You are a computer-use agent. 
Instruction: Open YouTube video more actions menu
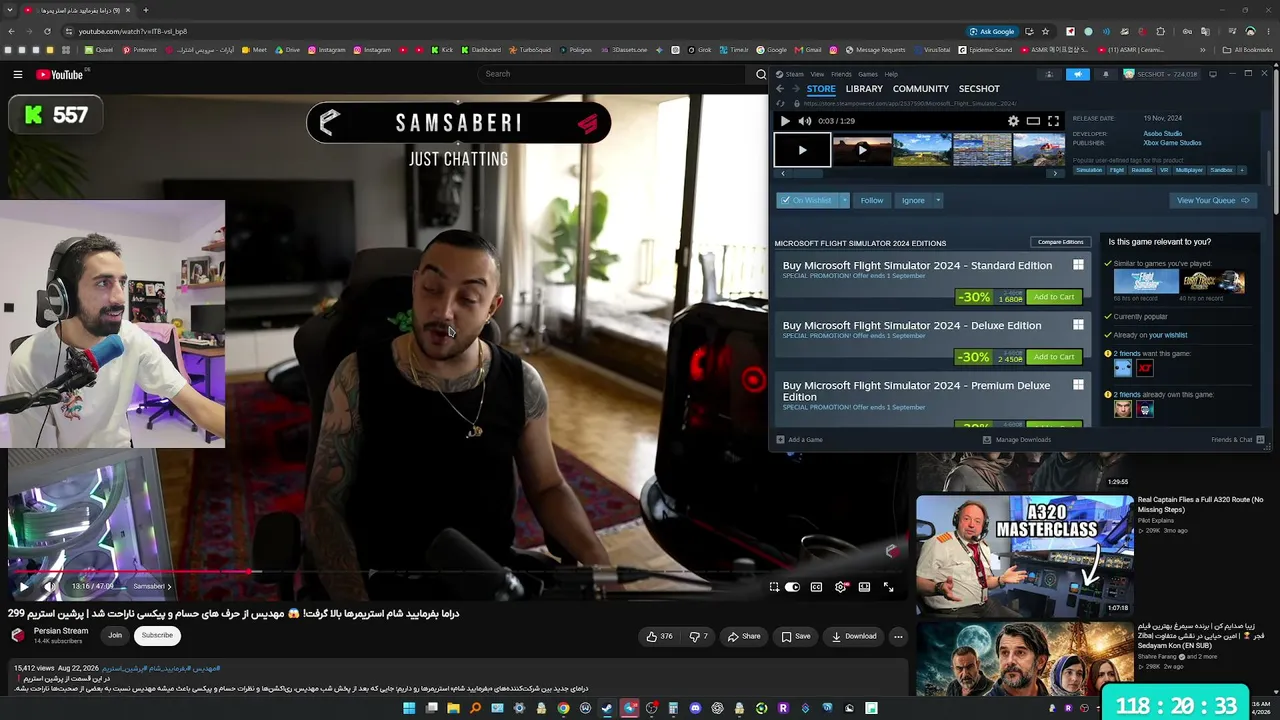coord(898,636)
